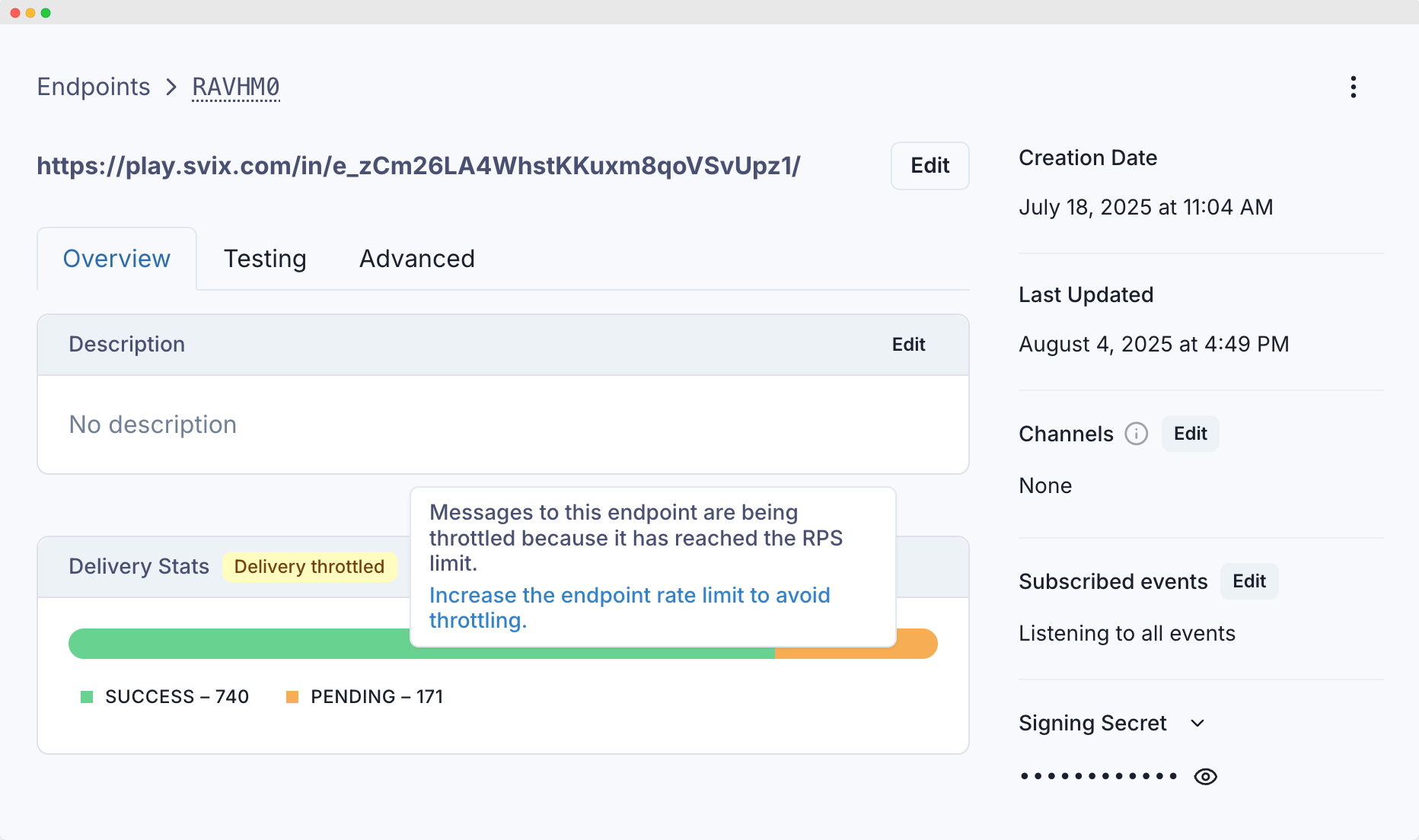Click the Channels info icon
The width and height of the screenshot is (1419, 840).
(x=1136, y=434)
